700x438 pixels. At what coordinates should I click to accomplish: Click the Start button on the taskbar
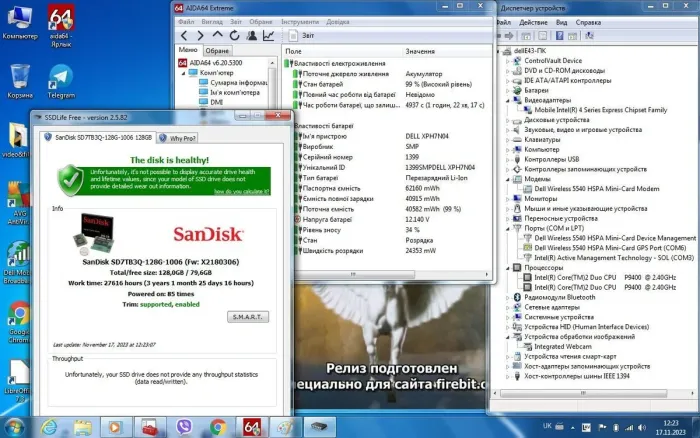tap(14, 425)
